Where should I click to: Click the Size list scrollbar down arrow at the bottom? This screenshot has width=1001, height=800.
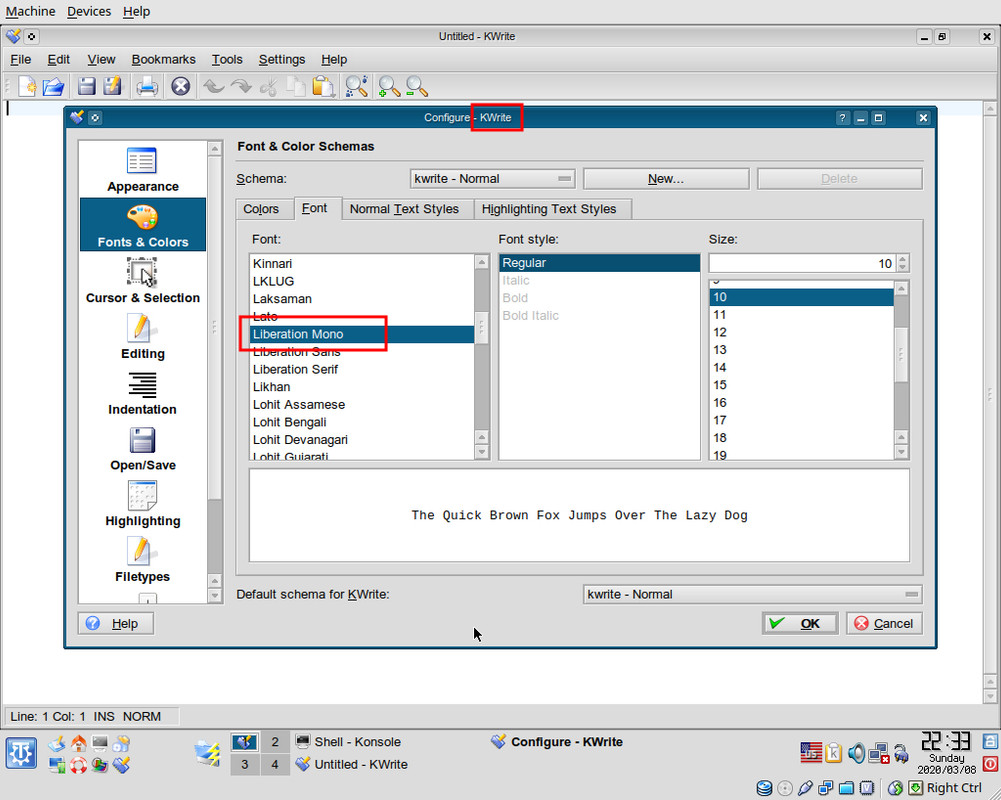click(x=901, y=452)
